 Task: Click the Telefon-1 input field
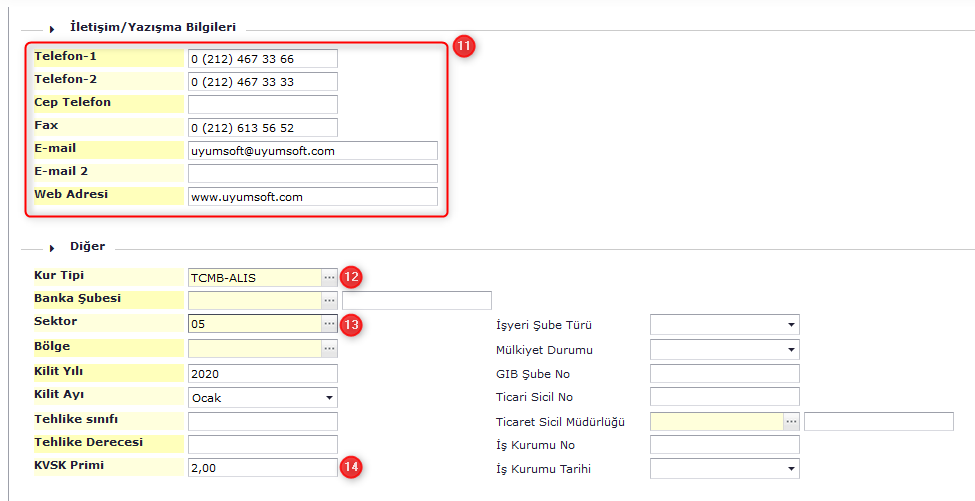tap(262, 59)
